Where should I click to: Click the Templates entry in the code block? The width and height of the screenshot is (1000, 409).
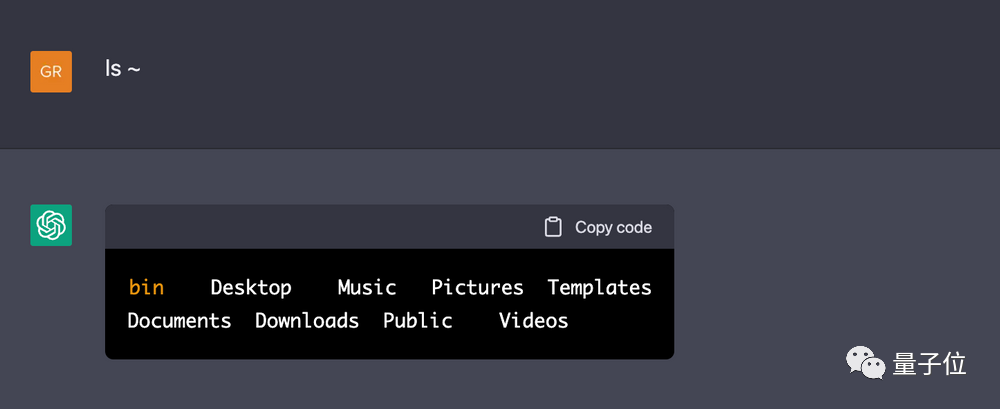click(x=599, y=288)
